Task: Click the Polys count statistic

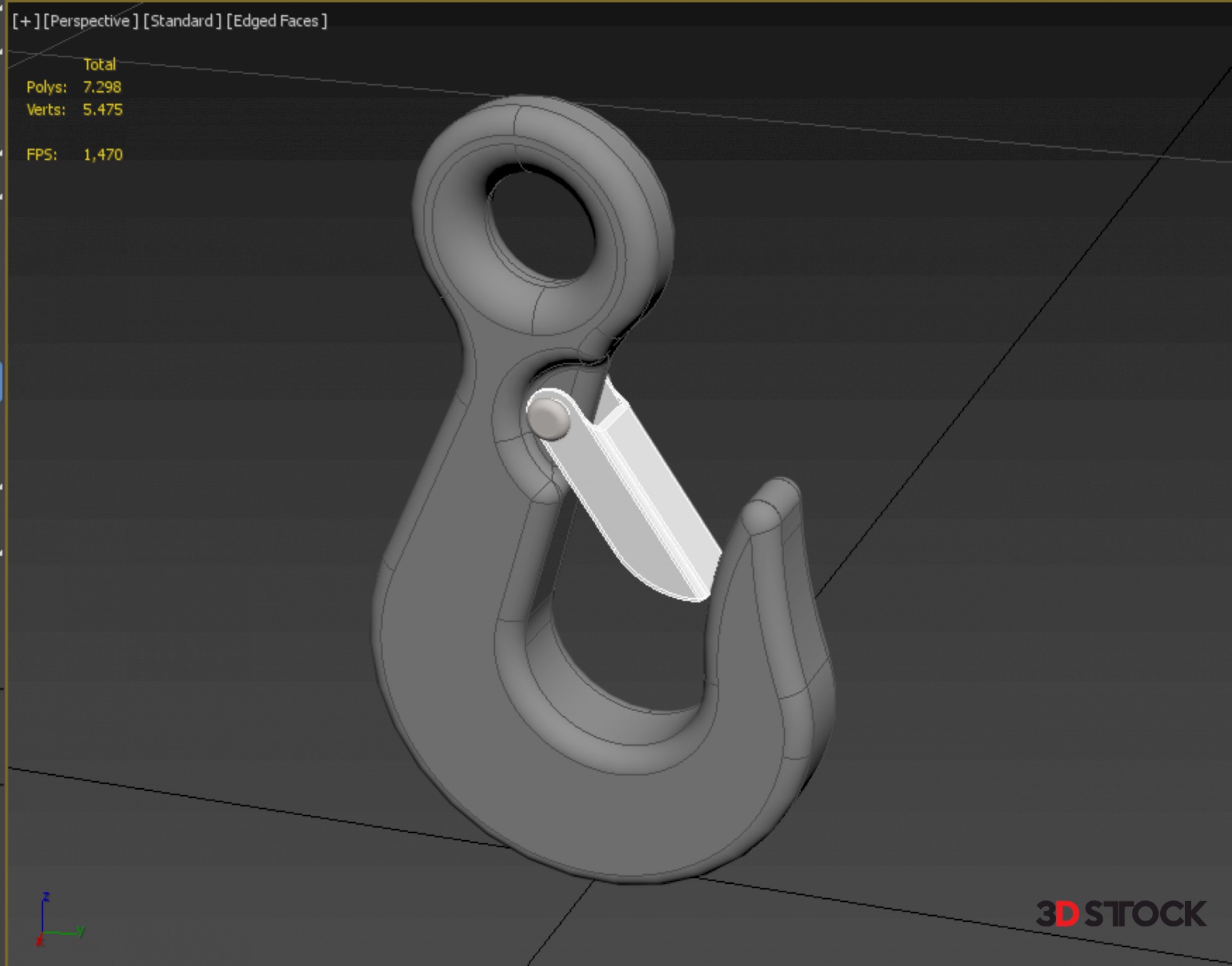Action: pyautogui.click(x=102, y=87)
